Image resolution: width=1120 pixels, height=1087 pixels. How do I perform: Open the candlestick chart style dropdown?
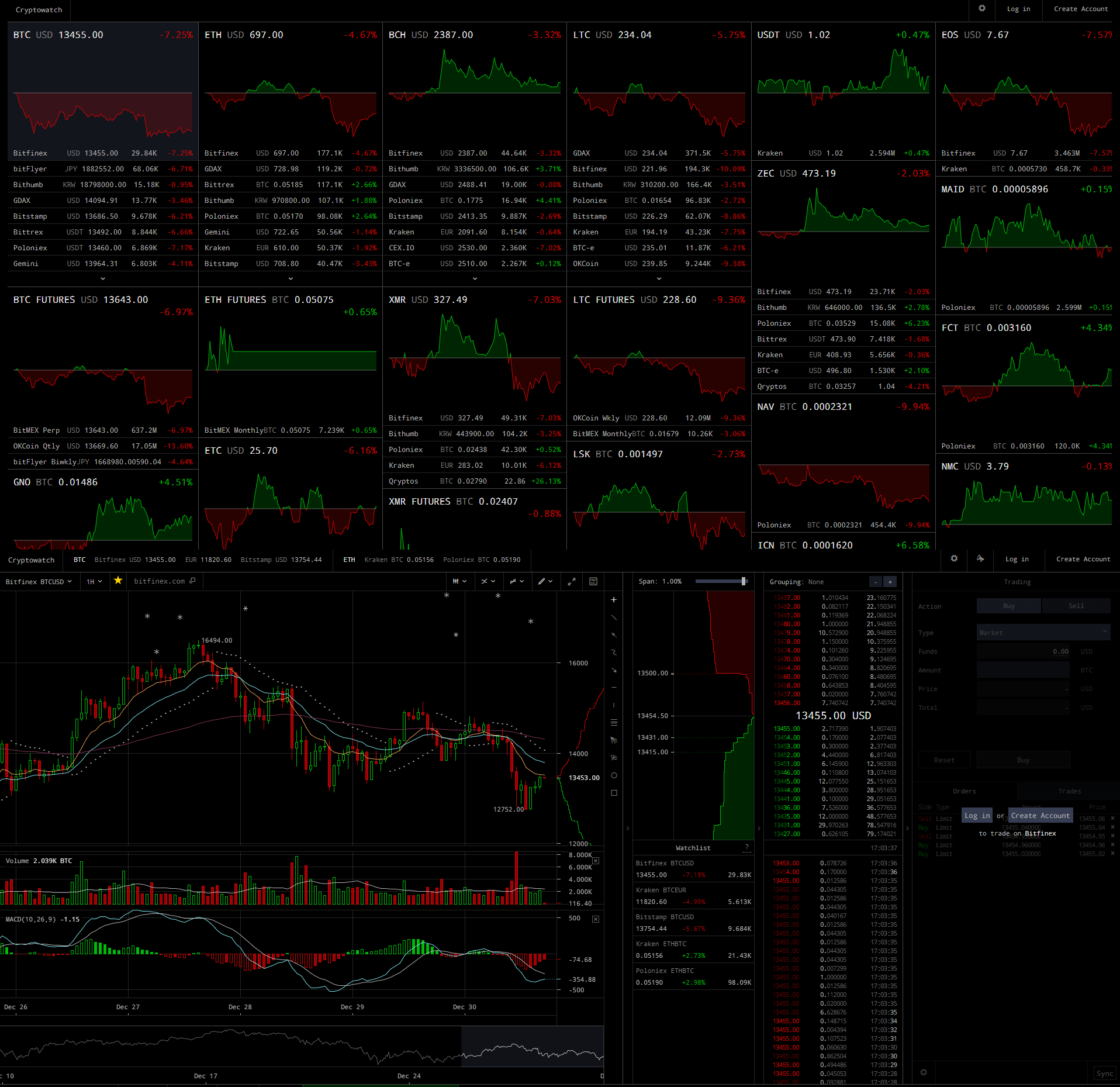pos(459,581)
